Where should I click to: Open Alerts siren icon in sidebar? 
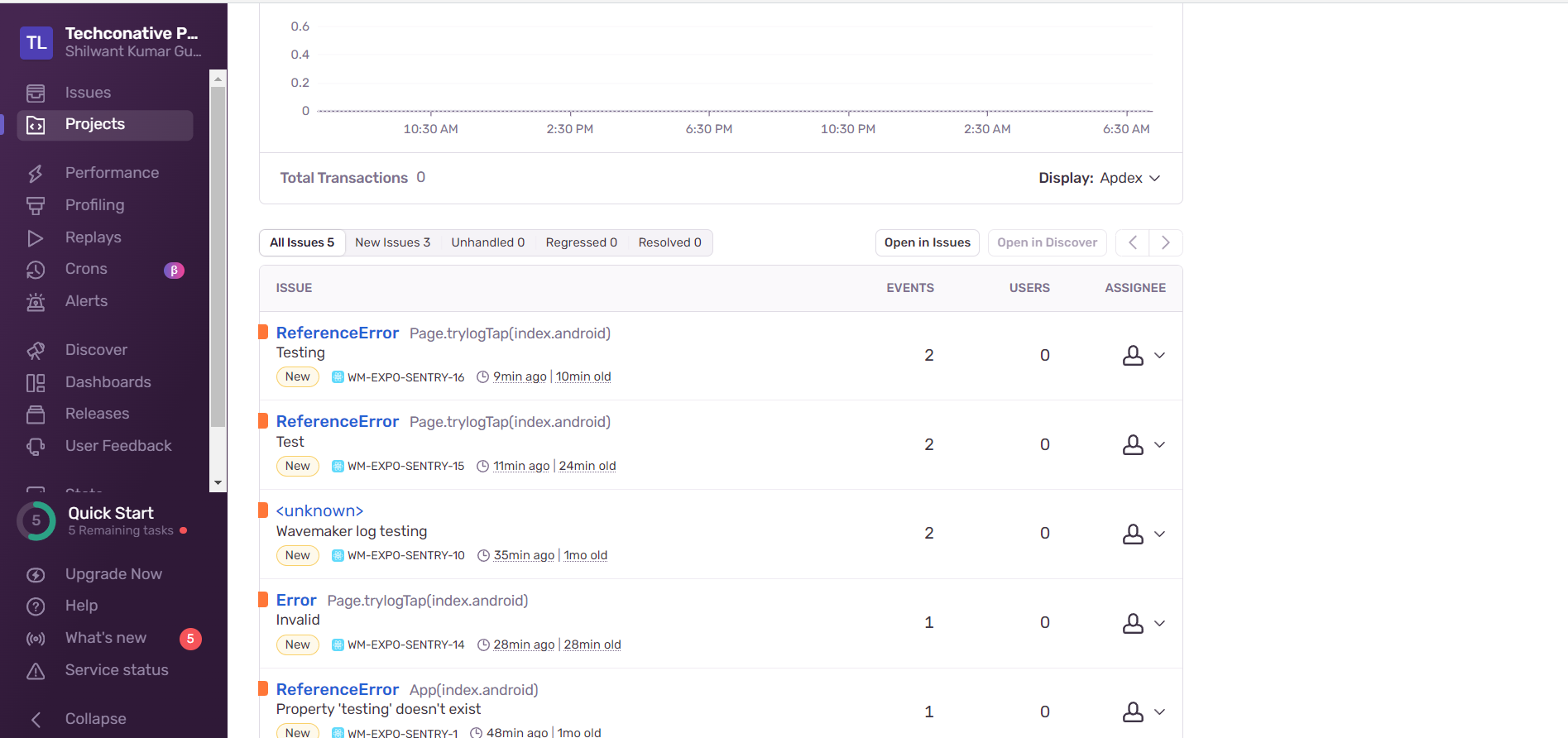click(x=36, y=302)
